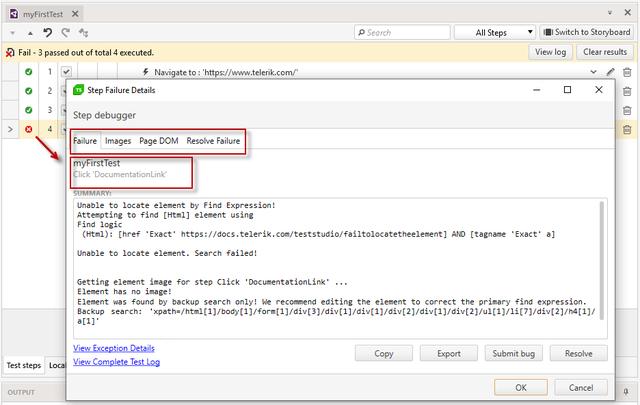
Task: Click step 2 green passed status icon
Action: tap(29, 91)
